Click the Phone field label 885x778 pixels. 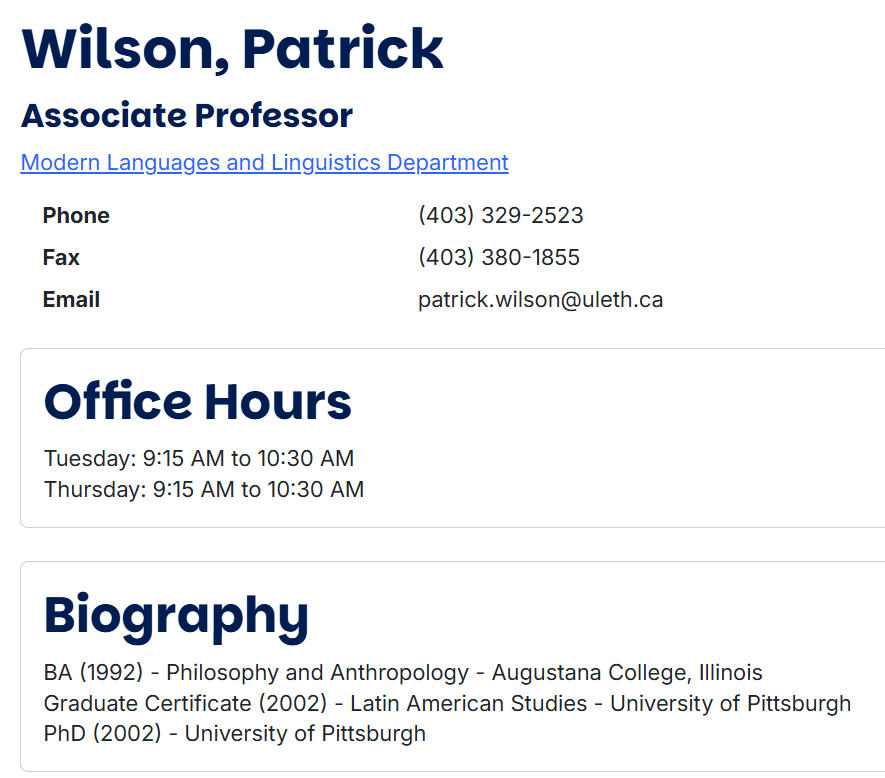coord(76,216)
